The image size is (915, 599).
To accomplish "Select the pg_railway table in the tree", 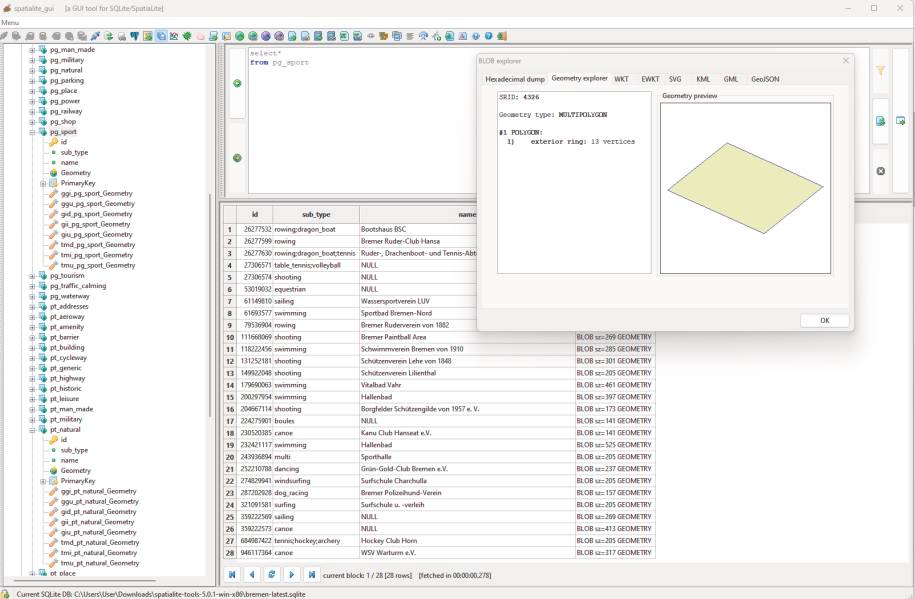I will coord(66,112).
